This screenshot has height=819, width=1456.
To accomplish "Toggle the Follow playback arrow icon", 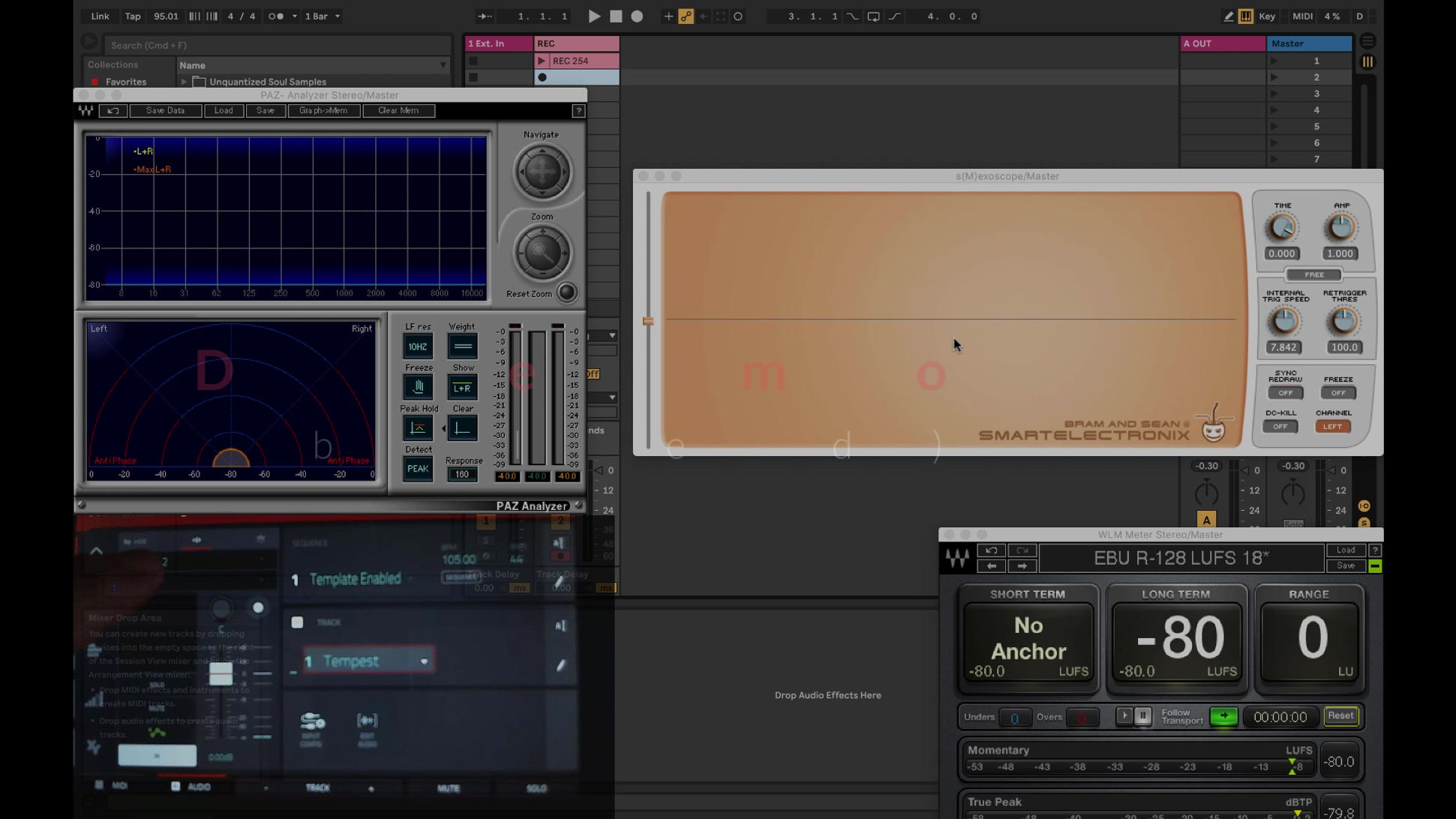I will click(485, 16).
